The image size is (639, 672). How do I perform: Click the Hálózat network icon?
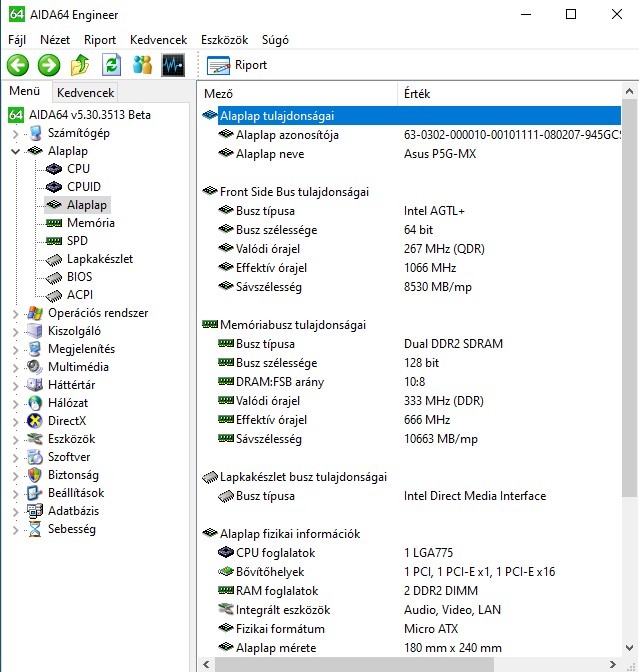tap(35, 403)
